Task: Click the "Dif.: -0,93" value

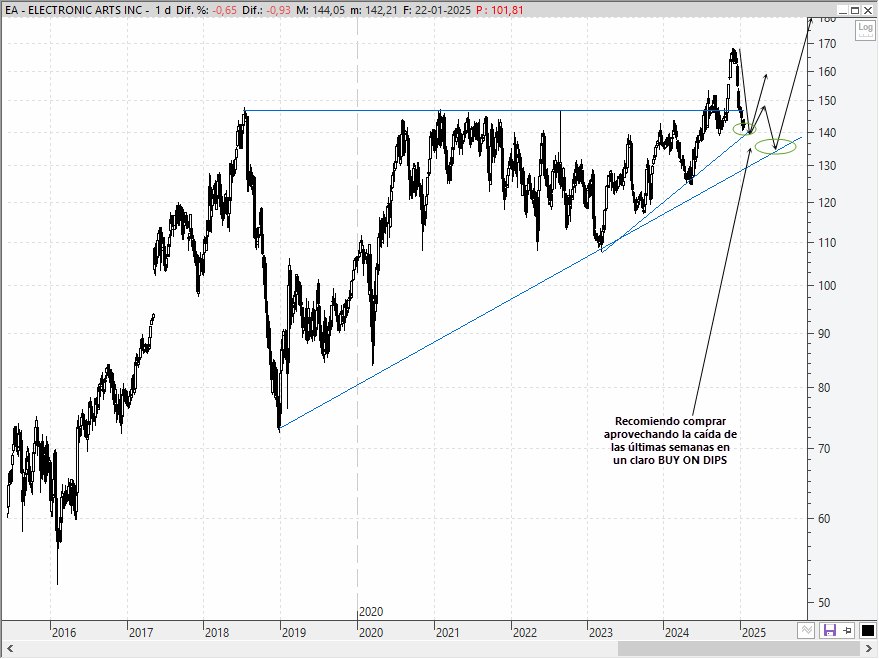Action: (266, 10)
